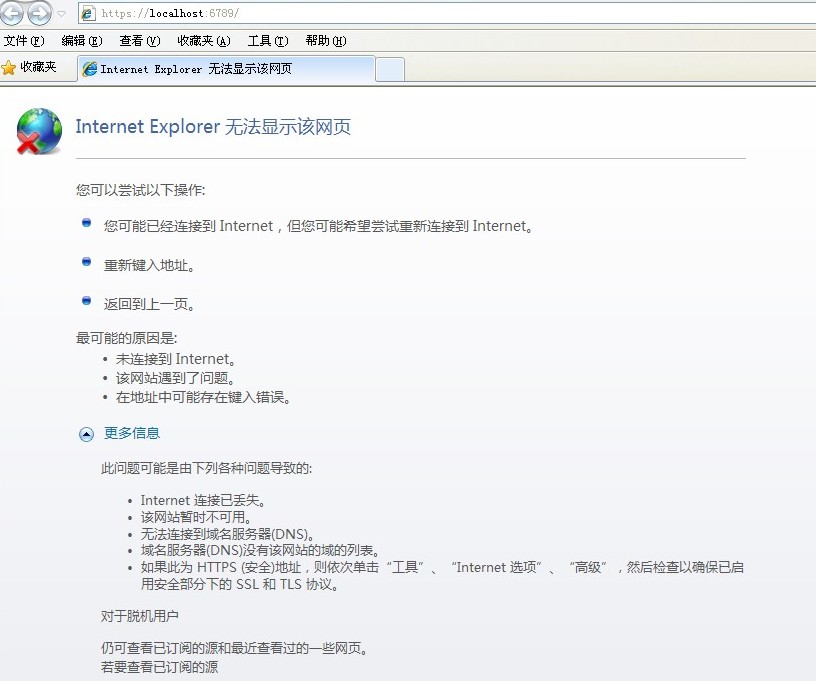The width and height of the screenshot is (816, 681).
Task: Click the 该网站遇到了问题 reason
Action: coord(176,378)
